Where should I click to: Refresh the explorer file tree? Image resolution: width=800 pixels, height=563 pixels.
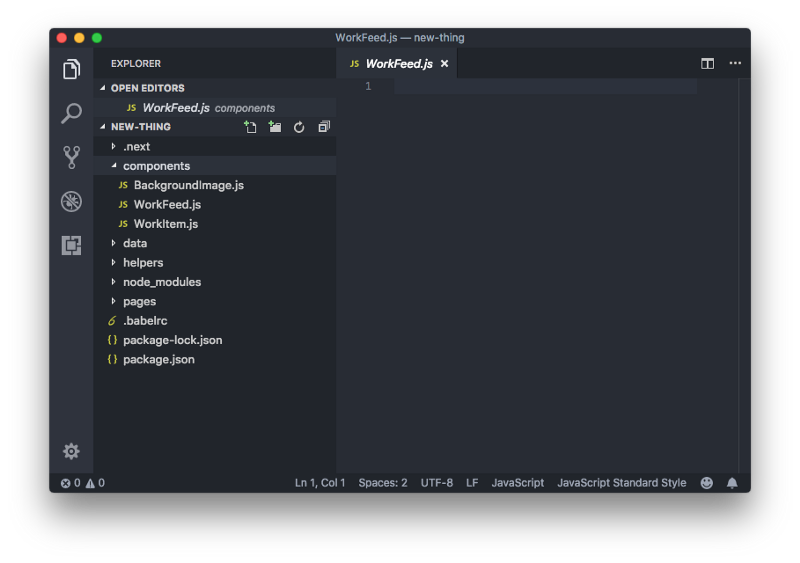point(299,127)
